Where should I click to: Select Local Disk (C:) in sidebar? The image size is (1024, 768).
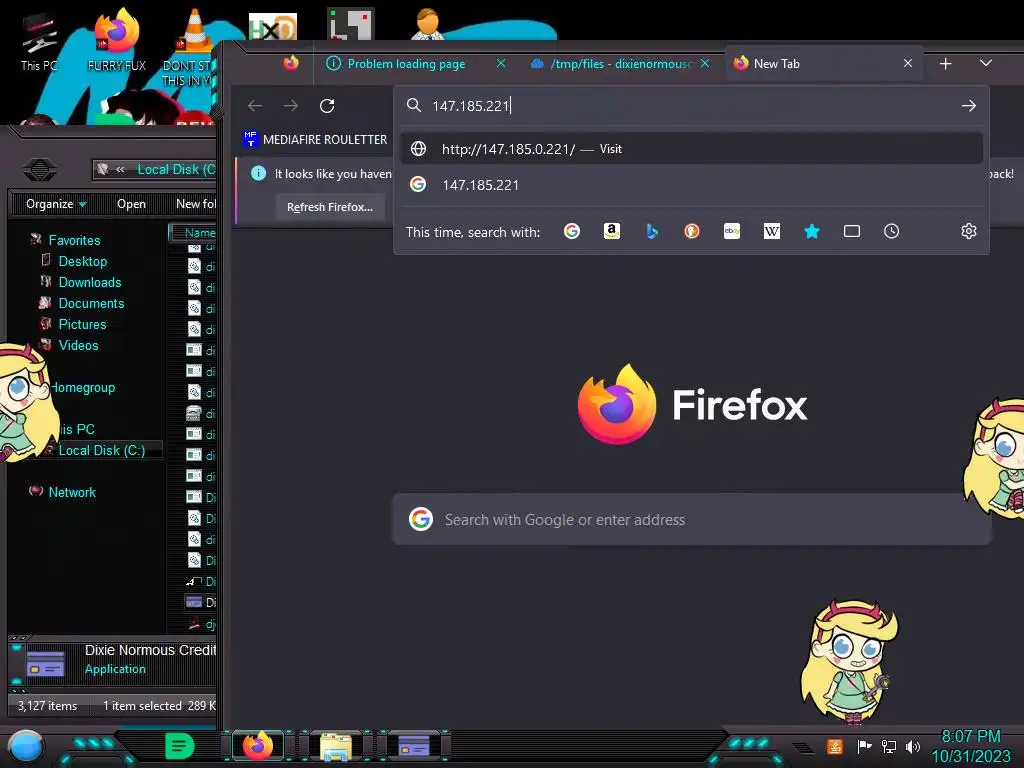coord(102,450)
